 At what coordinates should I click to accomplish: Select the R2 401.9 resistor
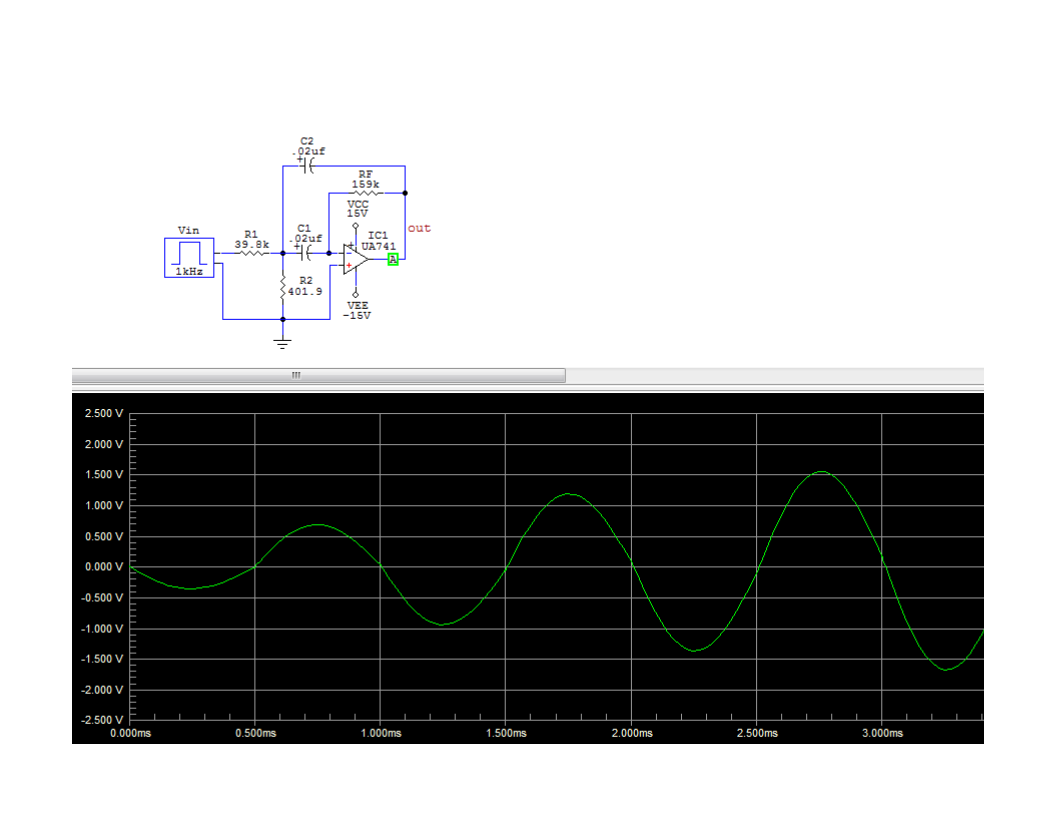(x=283, y=287)
